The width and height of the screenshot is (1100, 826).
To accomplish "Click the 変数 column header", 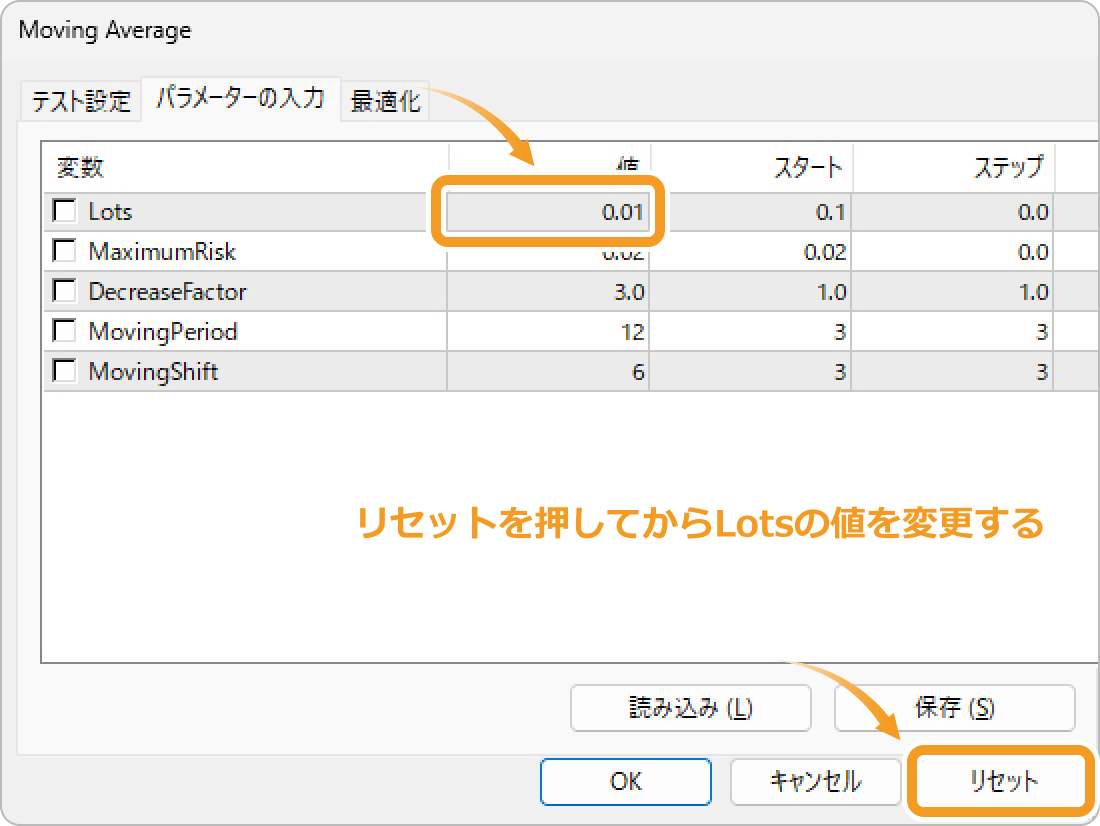I will coord(246,167).
